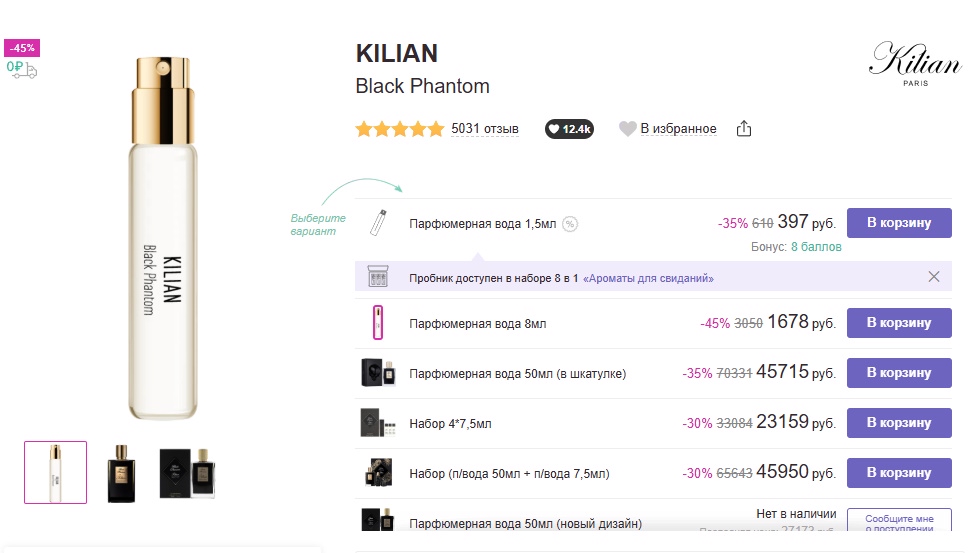This screenshot has height=553, width=980.
Task: Click 'Сообщите мне о поступлении' button
Action: point(899,521)
